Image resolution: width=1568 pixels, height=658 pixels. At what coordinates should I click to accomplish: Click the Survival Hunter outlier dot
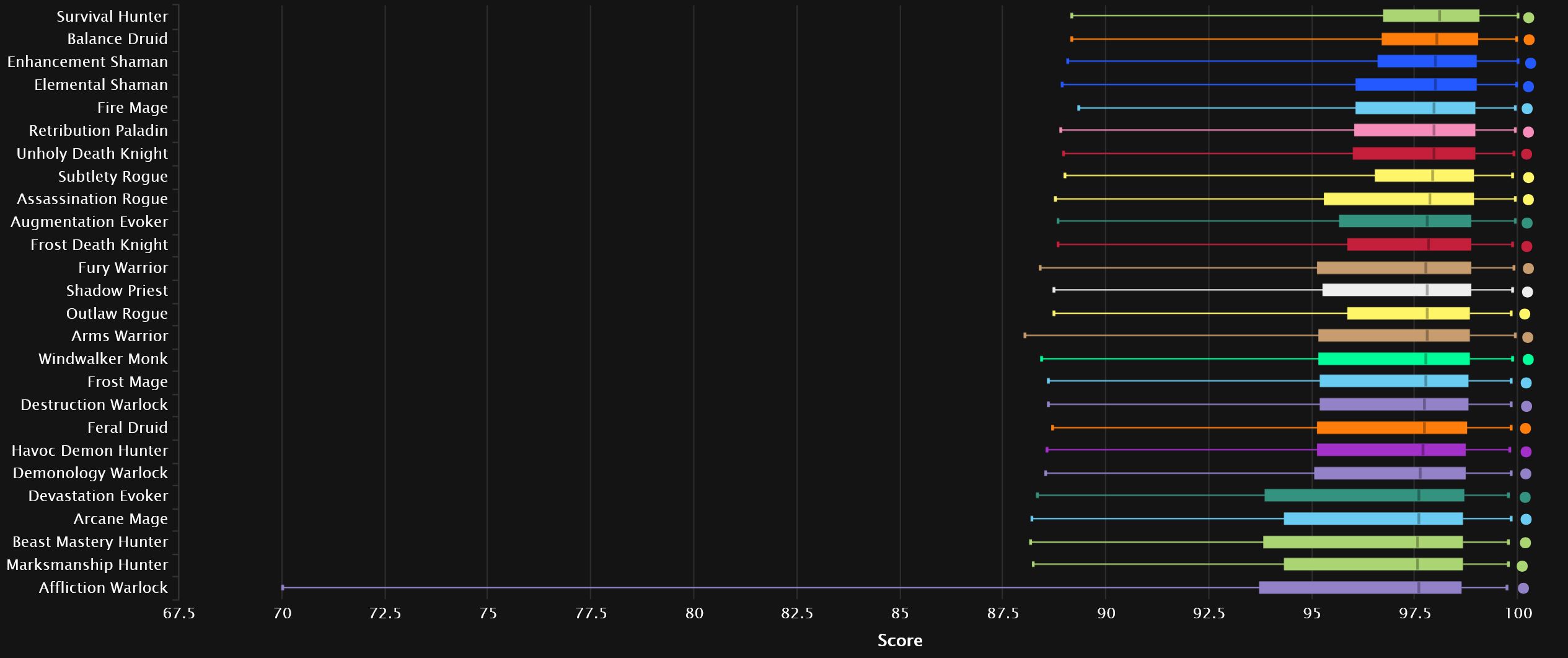tap(1529, 17)
